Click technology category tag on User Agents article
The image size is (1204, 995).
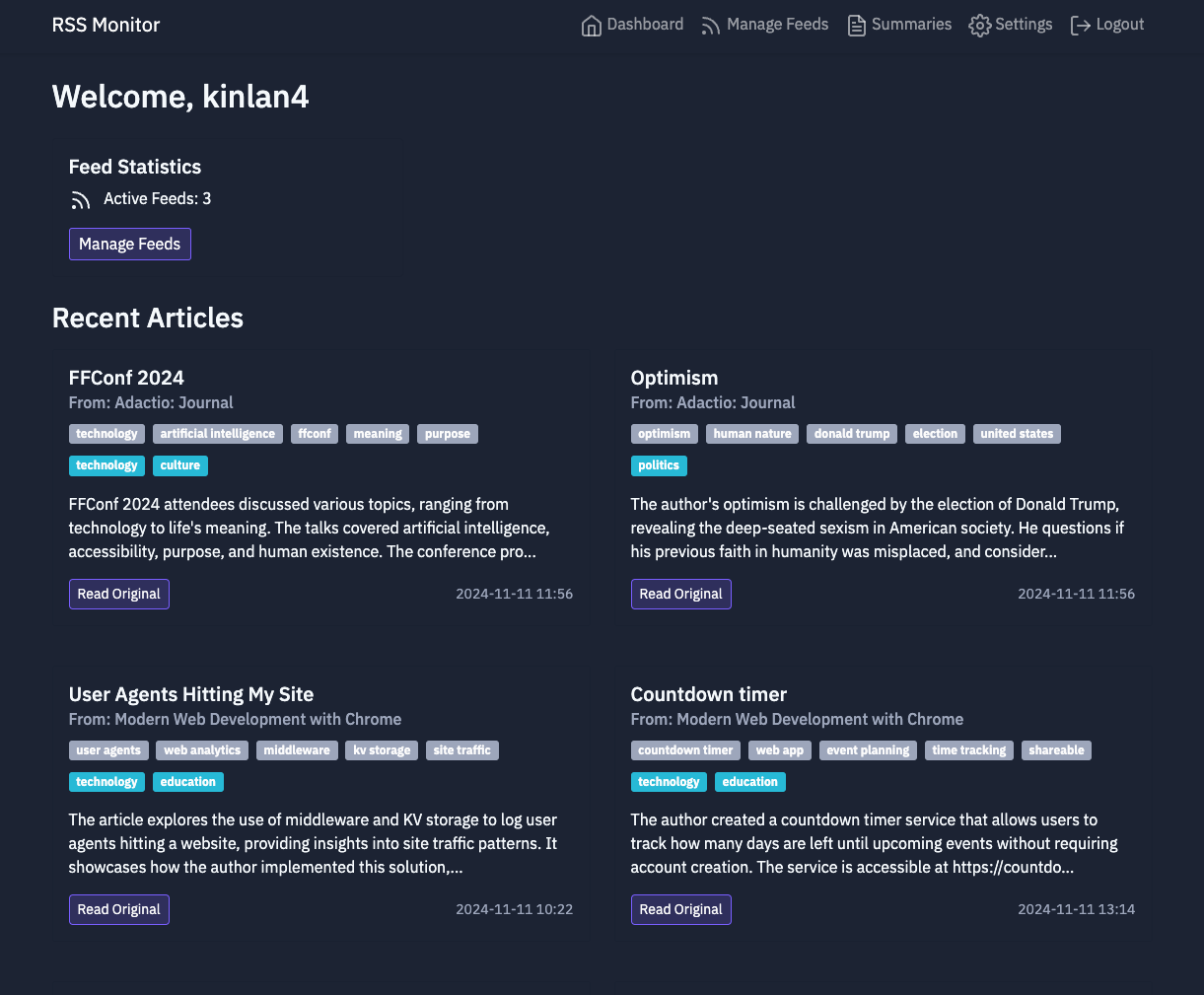(106, 782)
